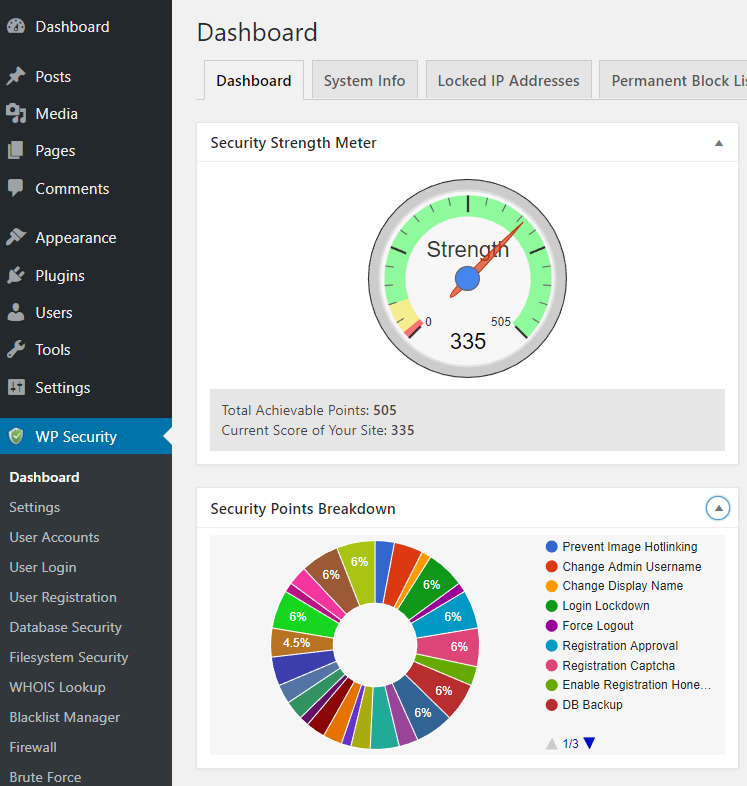Click the gauge's blue center hub
This screenshot has width=747, height=786.
467,279
